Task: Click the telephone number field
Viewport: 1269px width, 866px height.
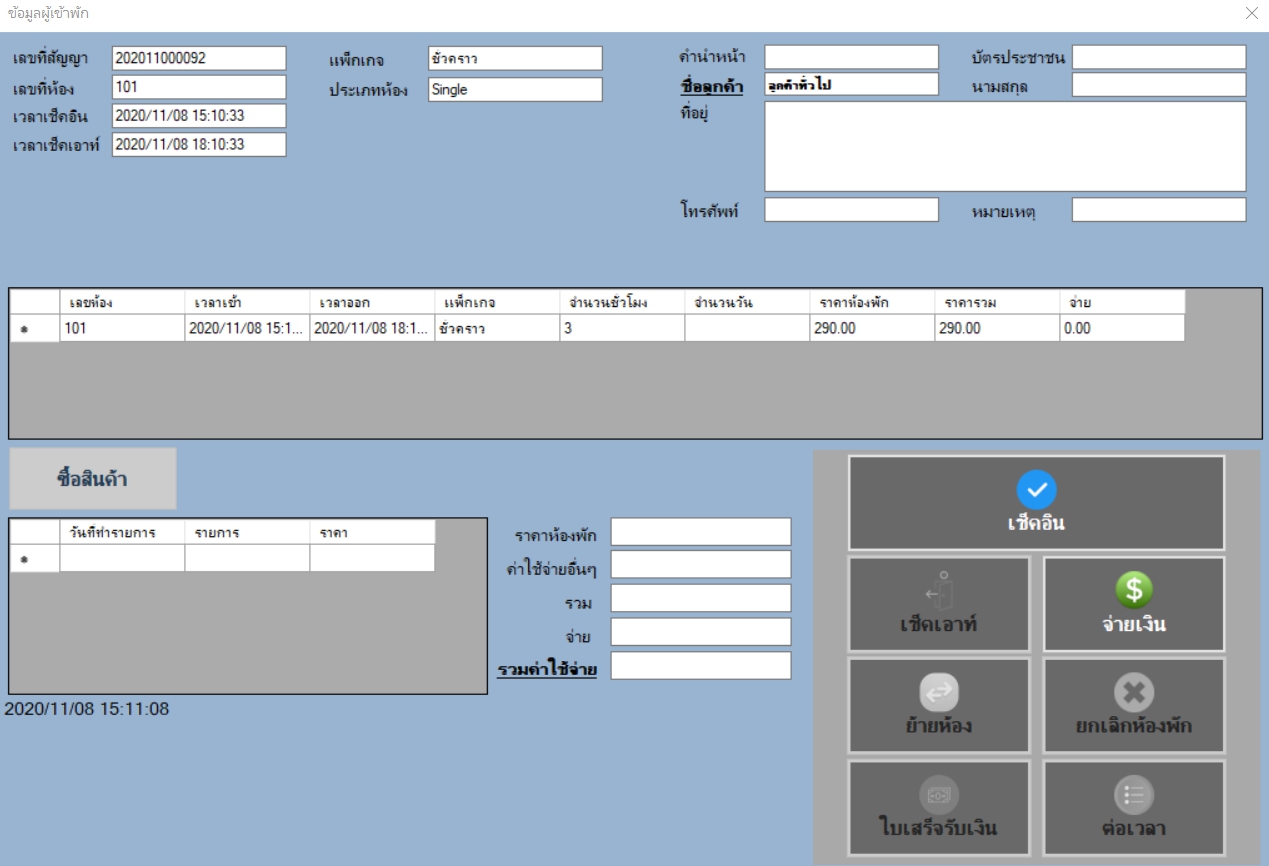Action: (851, 210)
